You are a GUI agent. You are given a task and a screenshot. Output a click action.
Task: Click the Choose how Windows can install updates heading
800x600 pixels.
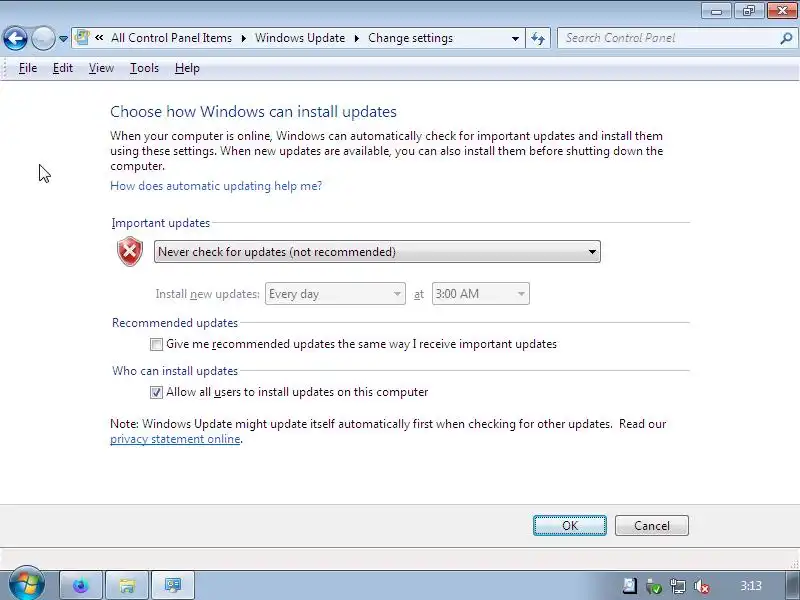pyautogui.click(x=254, y=112)
